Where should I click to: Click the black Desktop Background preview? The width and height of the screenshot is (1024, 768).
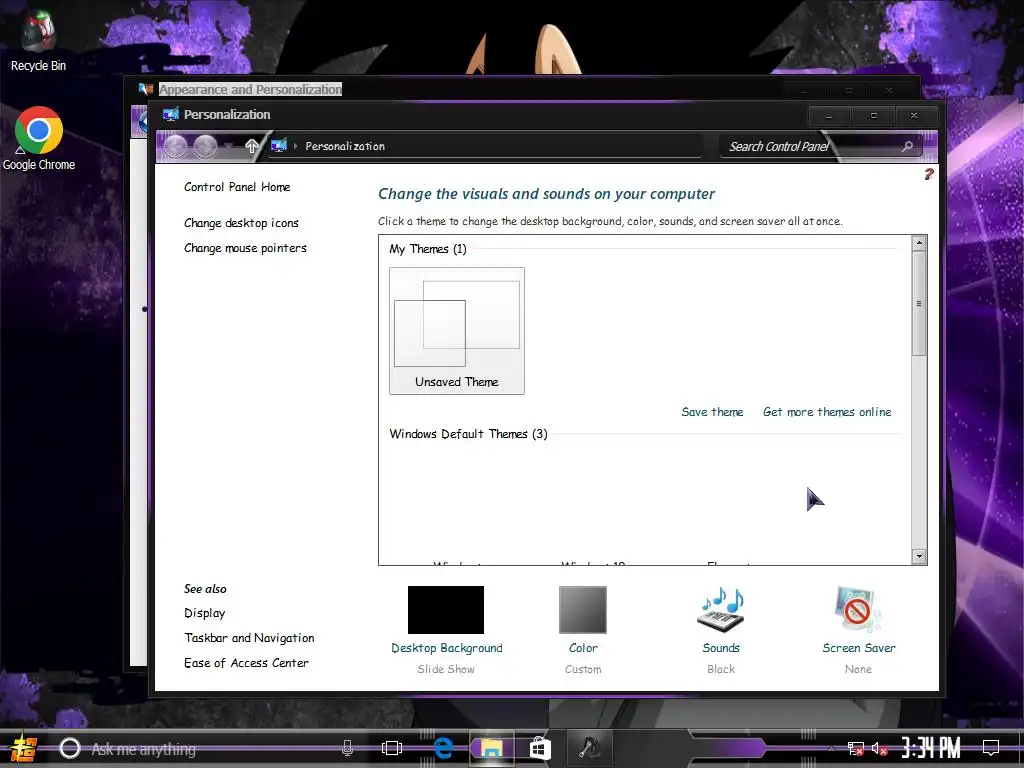click(446, 610)
